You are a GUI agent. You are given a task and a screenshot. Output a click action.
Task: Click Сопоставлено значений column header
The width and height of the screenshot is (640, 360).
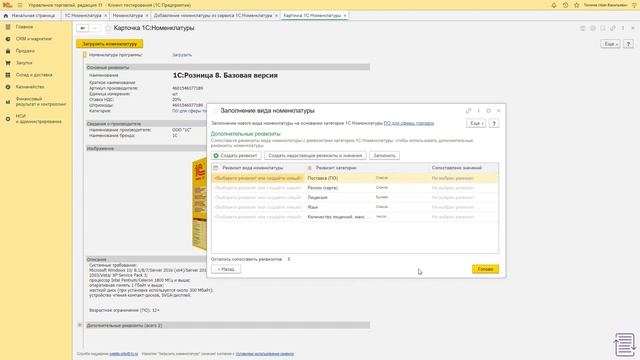[x=457, y=168]
